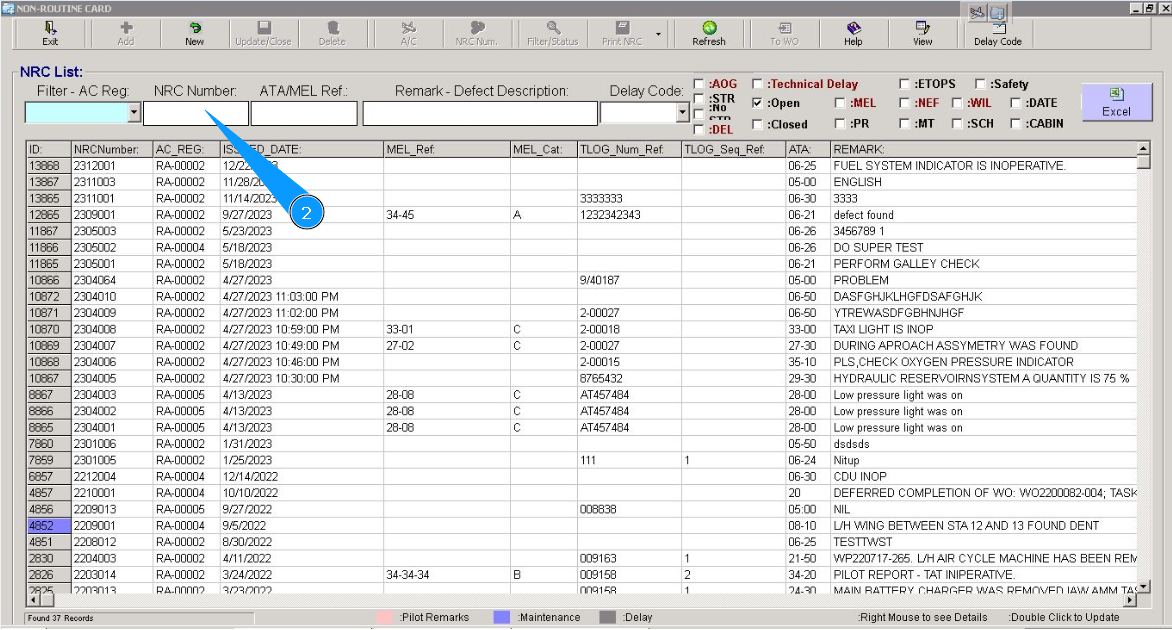Check the :Safety checkbox
The width and height of the screenshot is (1172, 630).
981,84
